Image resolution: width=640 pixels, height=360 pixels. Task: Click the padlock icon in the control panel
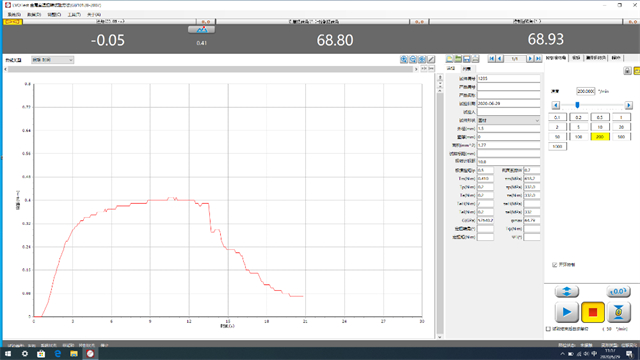point(627,71)
